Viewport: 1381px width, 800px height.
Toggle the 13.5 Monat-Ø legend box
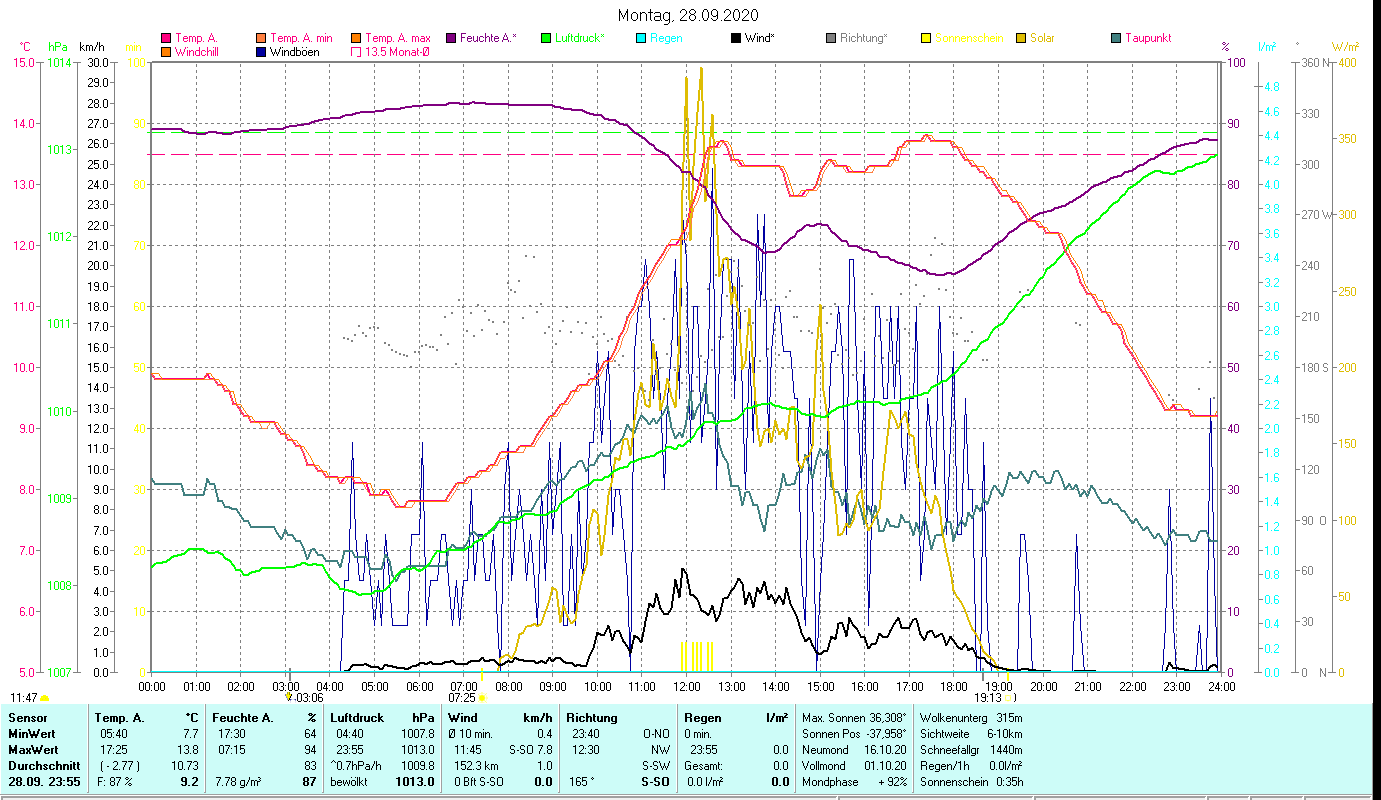point(356,52)
